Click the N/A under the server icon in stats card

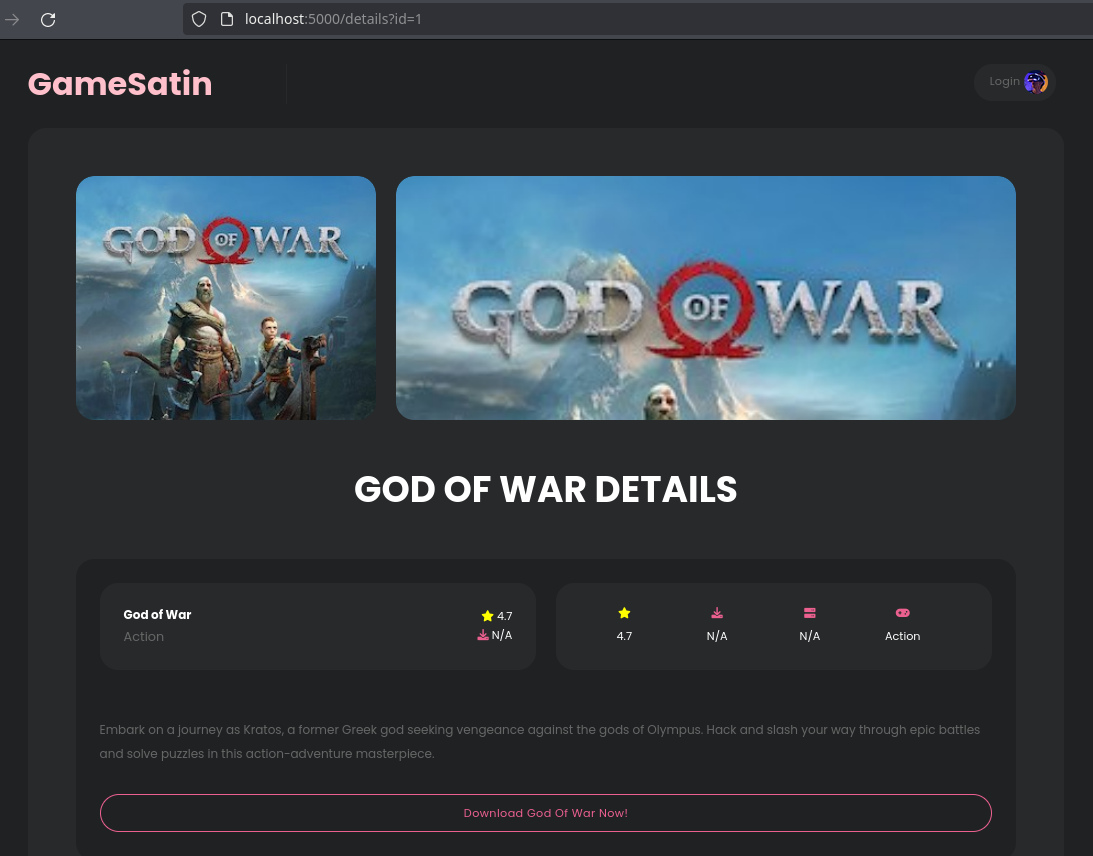click(x=809, y=636)
